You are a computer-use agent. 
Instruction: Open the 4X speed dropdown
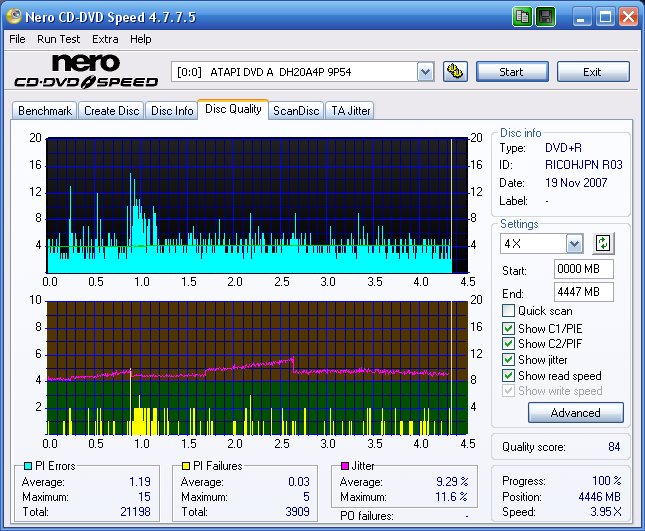click(574, 244)
